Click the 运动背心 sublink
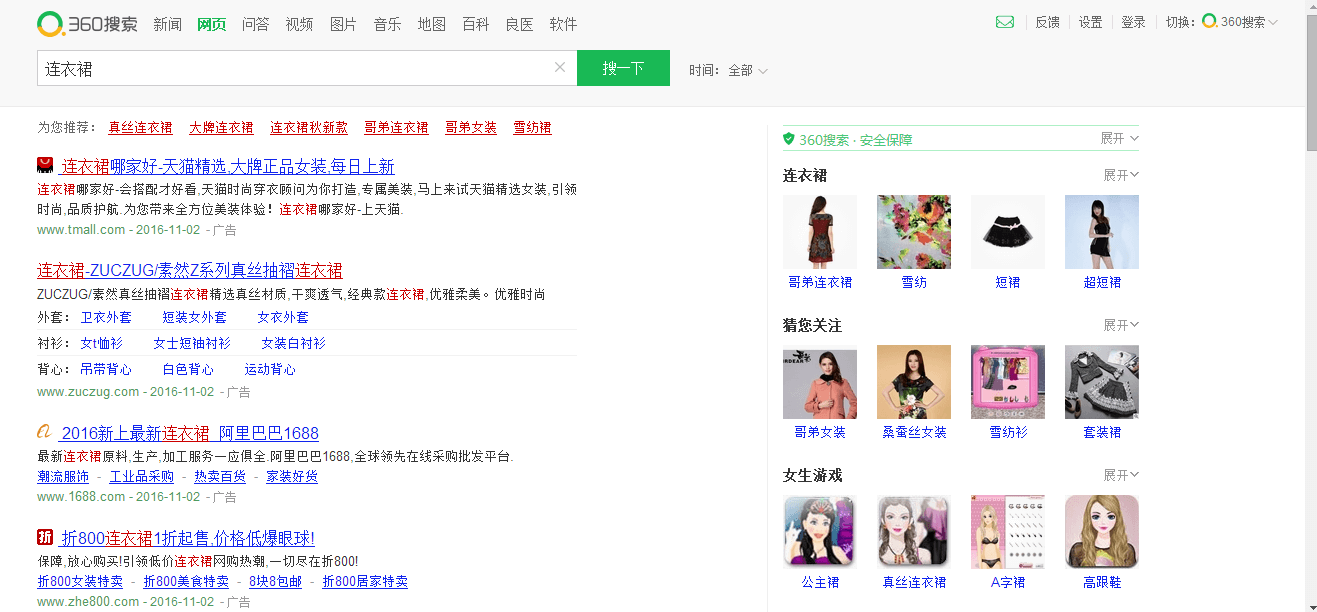Screen dimensions: 1317x612 point(270,369)
